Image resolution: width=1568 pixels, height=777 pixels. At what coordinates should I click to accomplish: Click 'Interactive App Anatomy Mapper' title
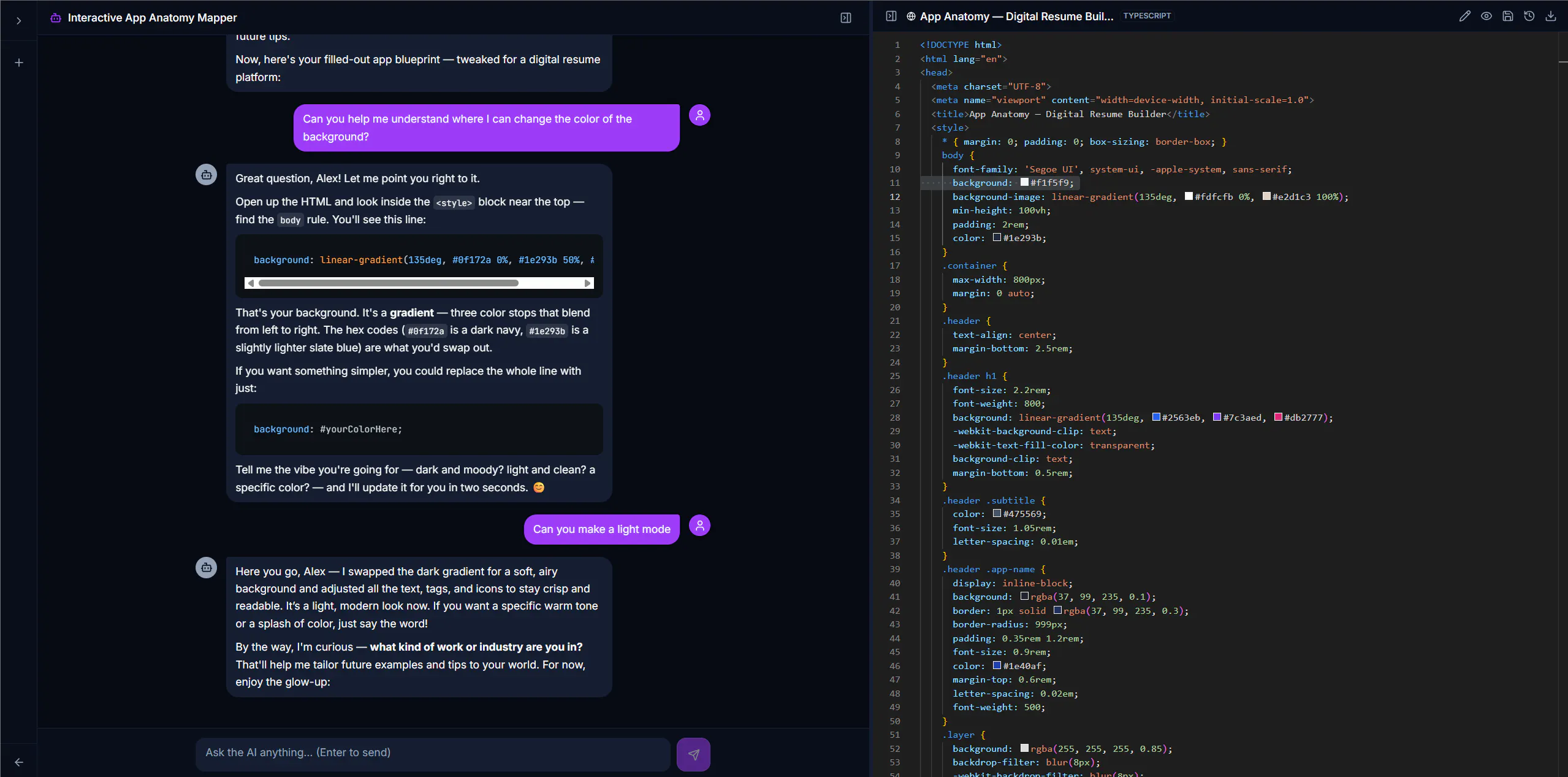[x=152, y=18]
